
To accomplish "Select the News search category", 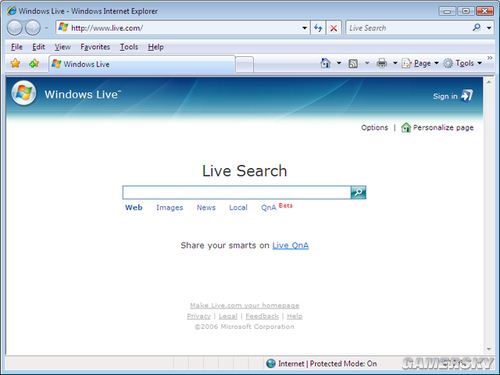I will click(x=206, y=208).
